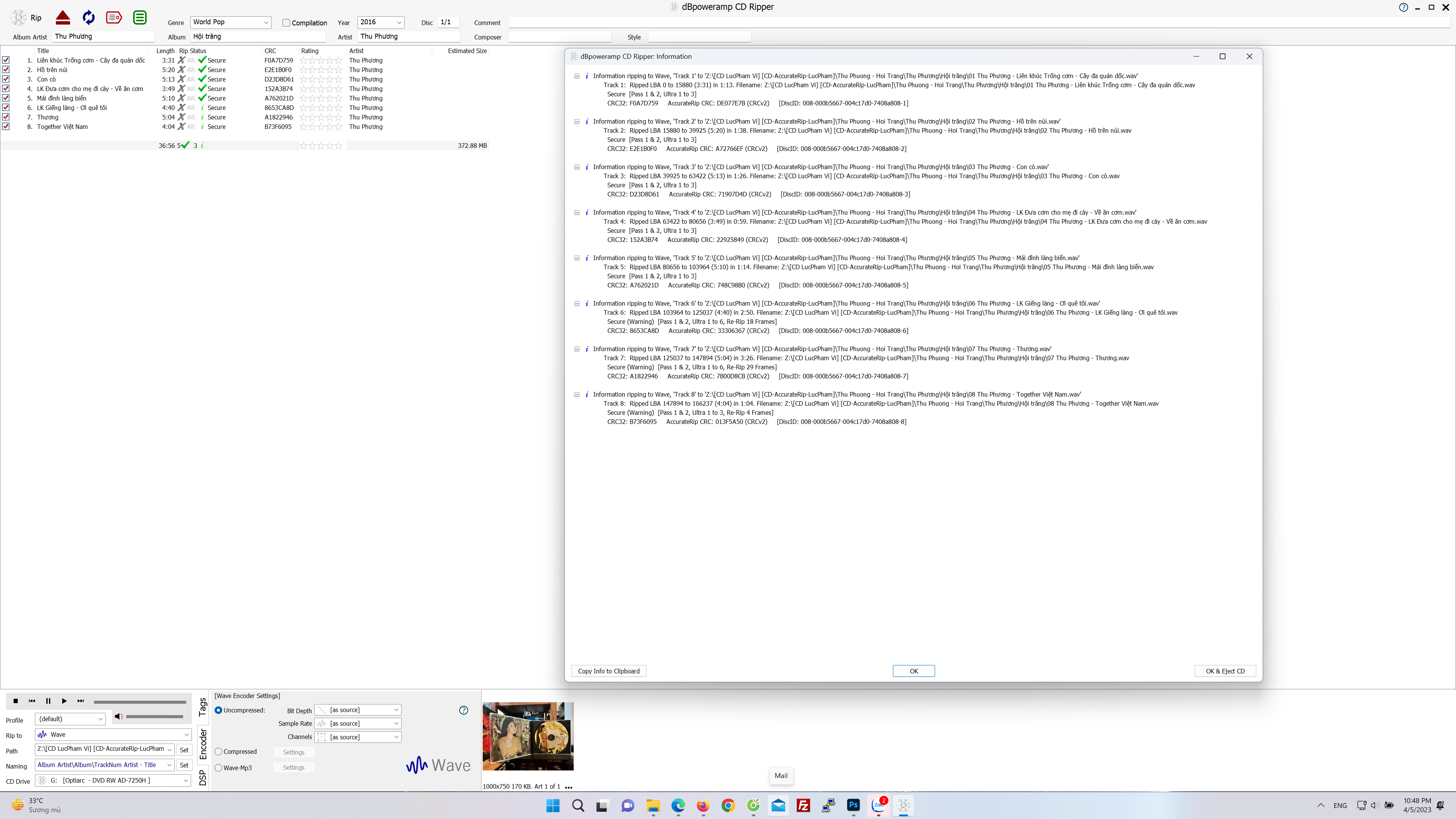Click OK in the Information dialog

click(x=913, y=671)
